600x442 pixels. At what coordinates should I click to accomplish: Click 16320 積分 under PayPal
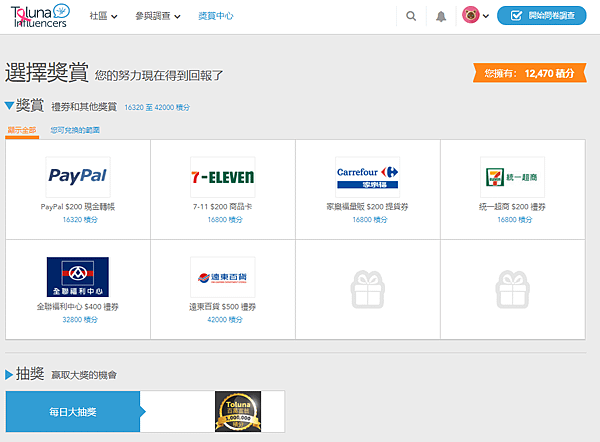[x=80, y=220]
